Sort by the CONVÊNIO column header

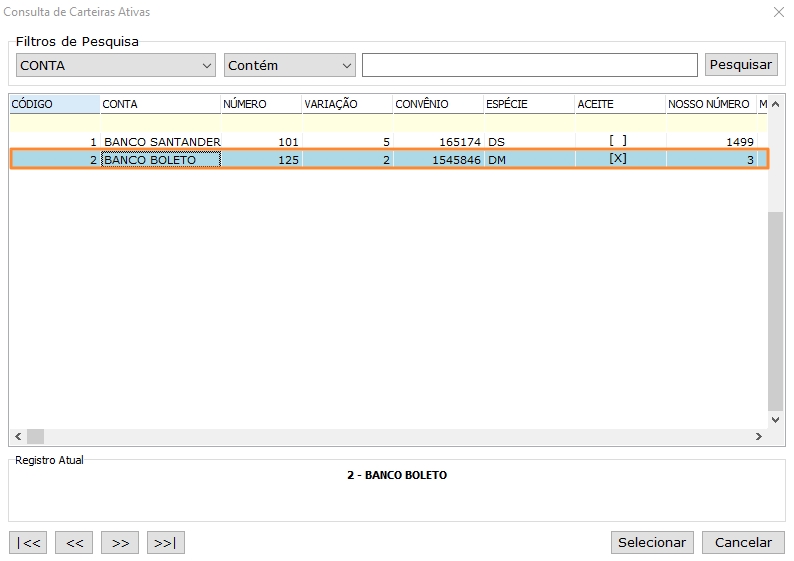pyautogui.click(x=437, y=104)
